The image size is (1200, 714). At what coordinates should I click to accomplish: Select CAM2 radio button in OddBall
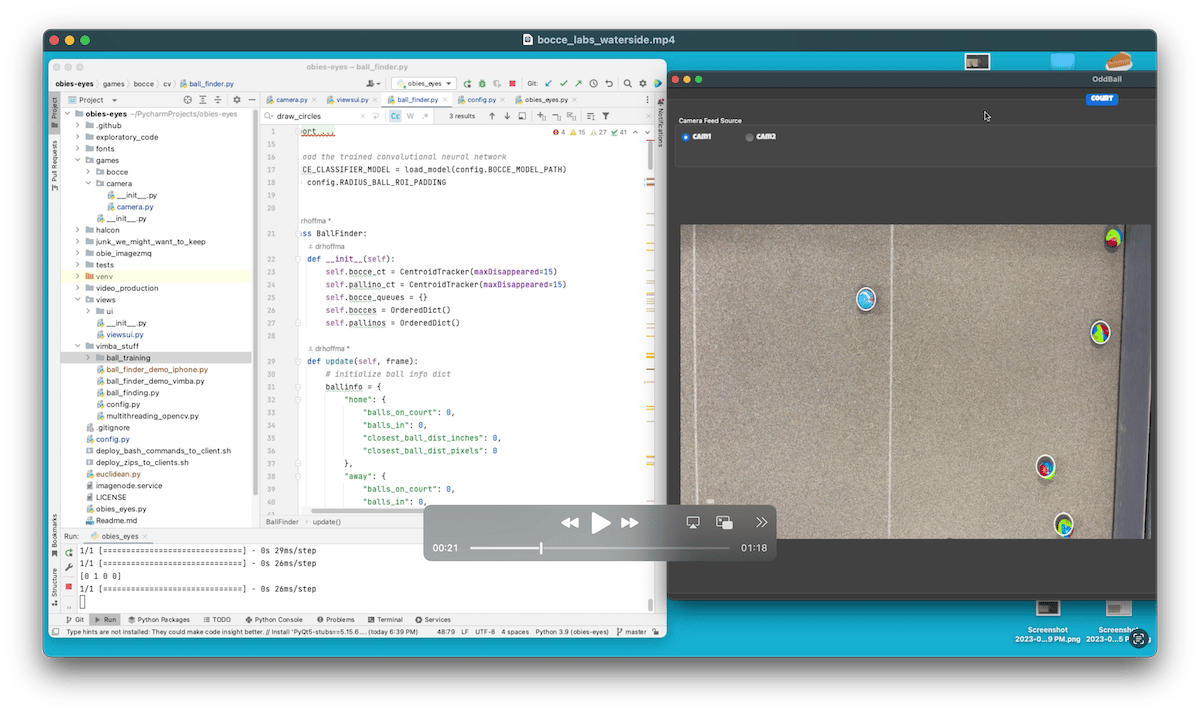[x=750, y=137]
